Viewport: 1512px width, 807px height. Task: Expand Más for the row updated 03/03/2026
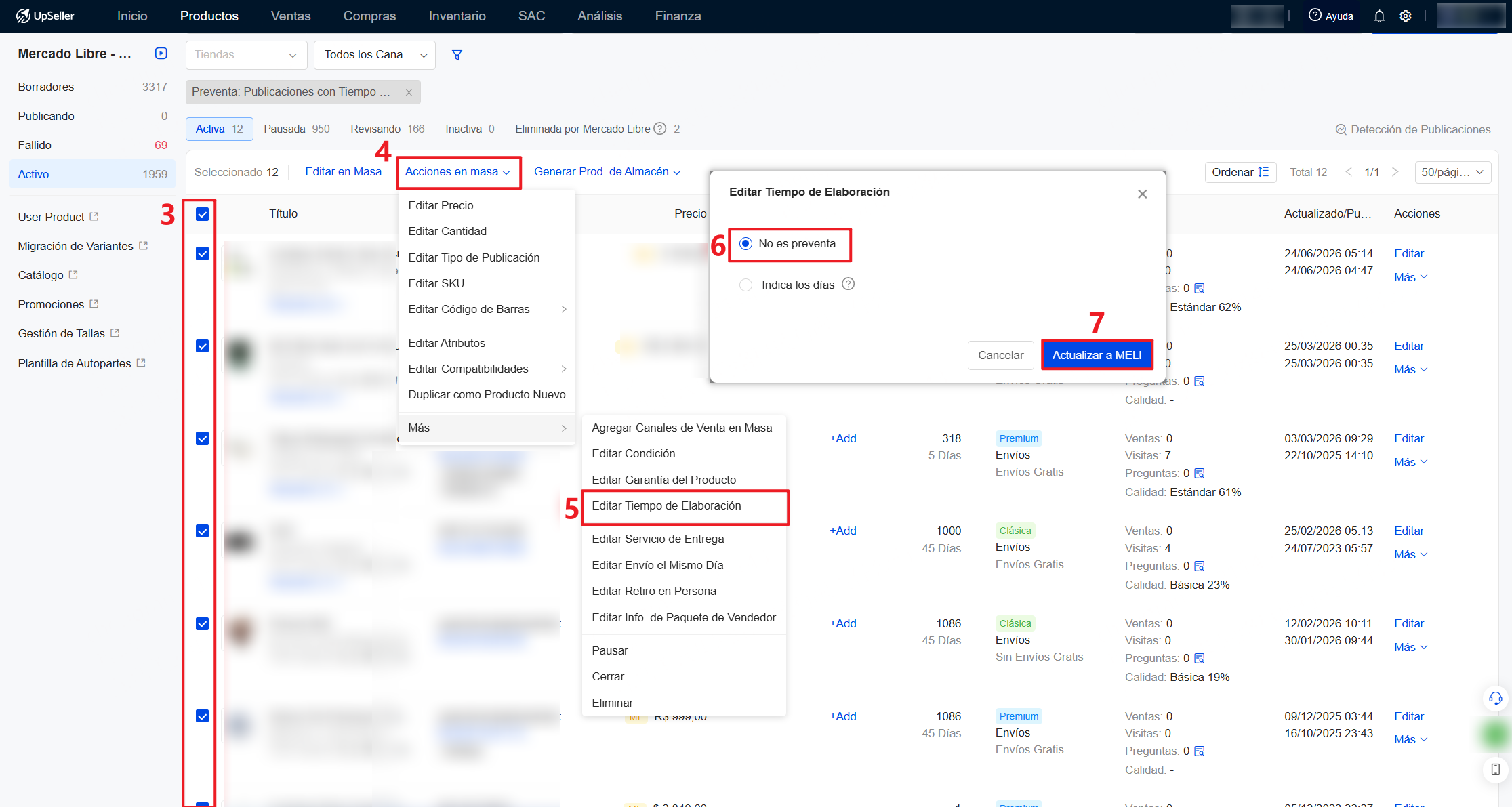coord(1410,463)
